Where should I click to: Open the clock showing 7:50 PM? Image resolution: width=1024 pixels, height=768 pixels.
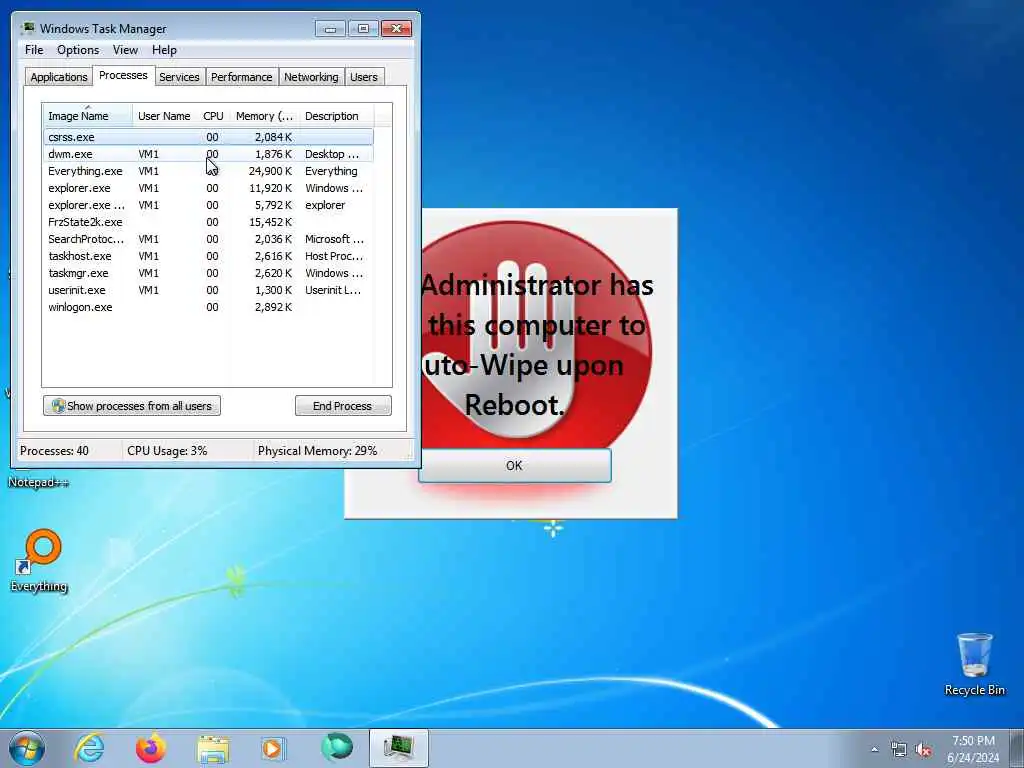pos(973,749)
